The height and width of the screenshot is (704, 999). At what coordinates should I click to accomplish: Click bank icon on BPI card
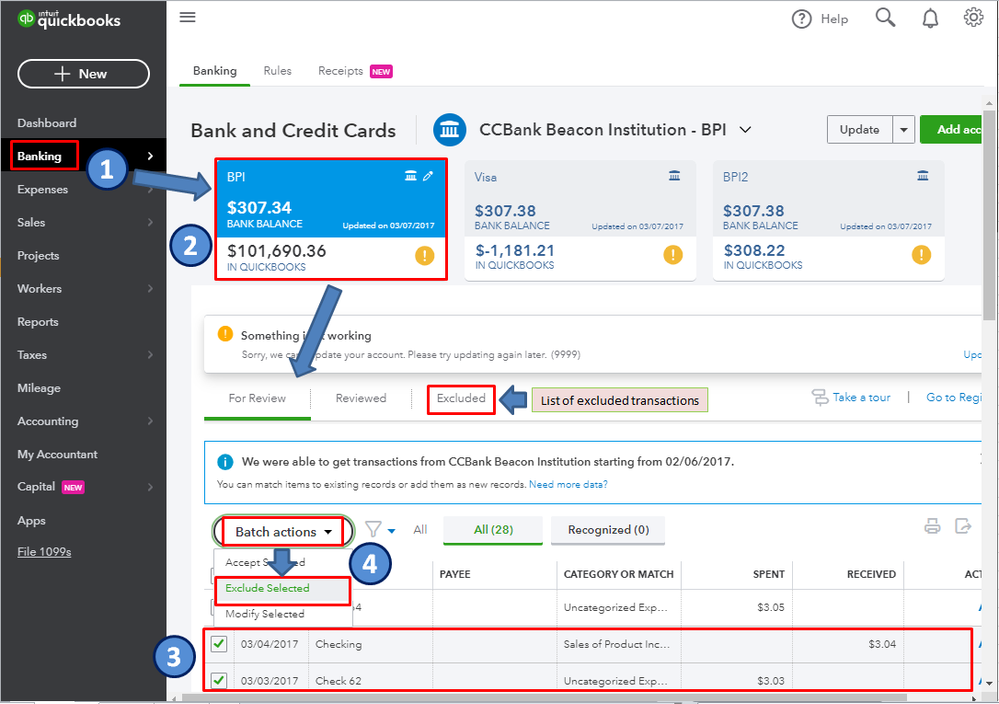(411, 176)
